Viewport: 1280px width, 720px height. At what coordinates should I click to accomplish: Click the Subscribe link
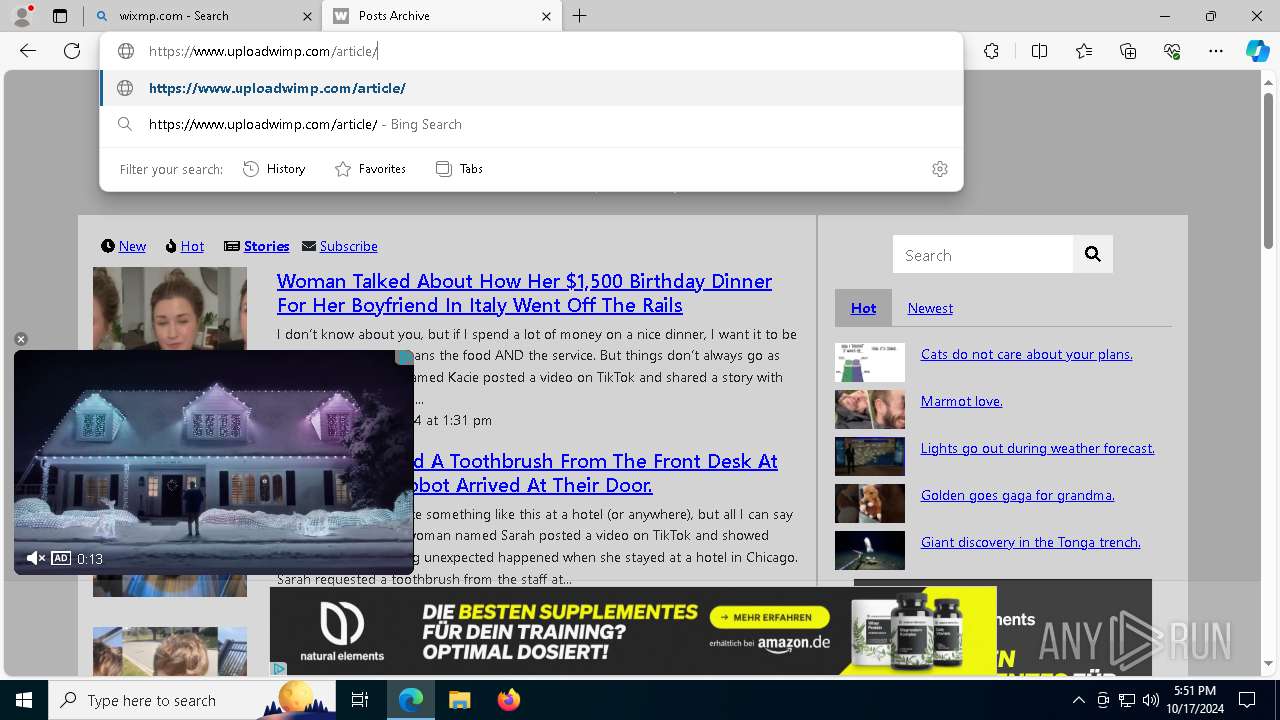(348, 246)
